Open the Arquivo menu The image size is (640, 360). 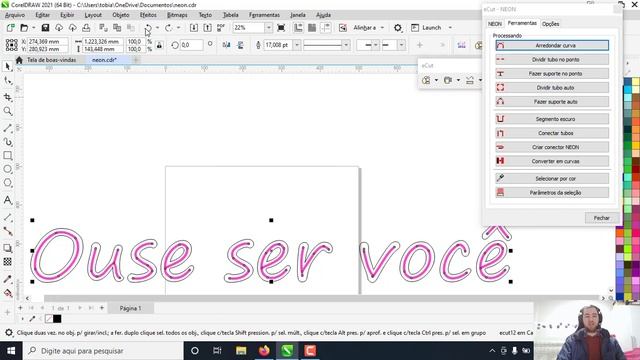coord(15,15)
